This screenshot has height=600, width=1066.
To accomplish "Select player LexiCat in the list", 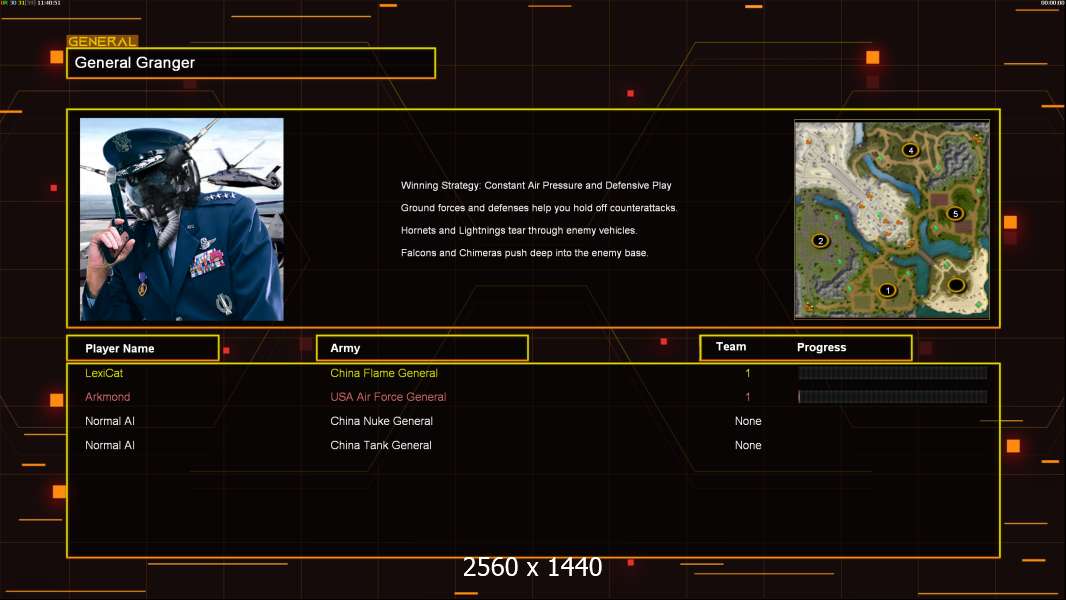I will point(104,373).
